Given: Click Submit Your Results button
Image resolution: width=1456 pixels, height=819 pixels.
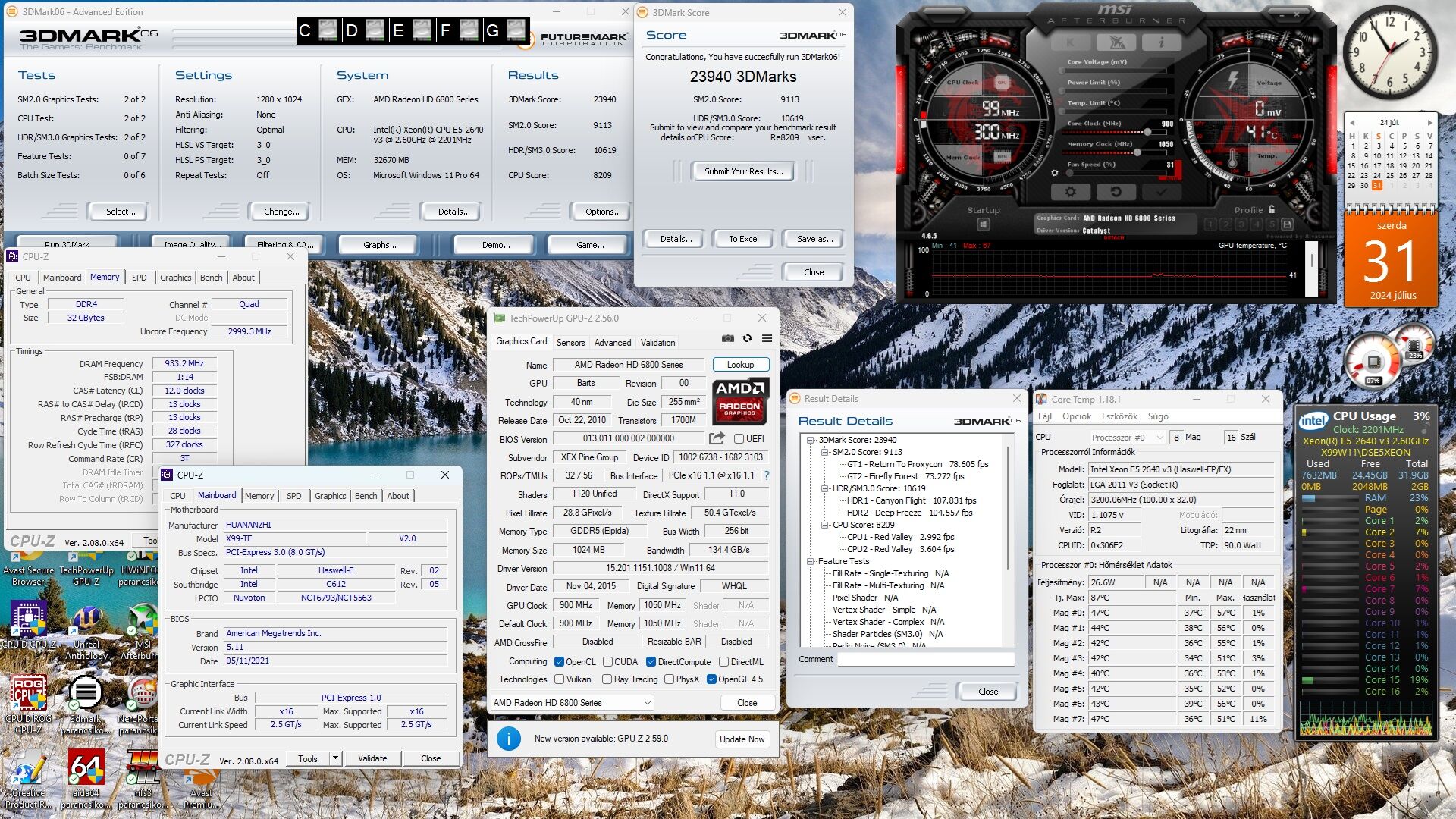Looking at the screenshot, I should [x=743, y=171].
